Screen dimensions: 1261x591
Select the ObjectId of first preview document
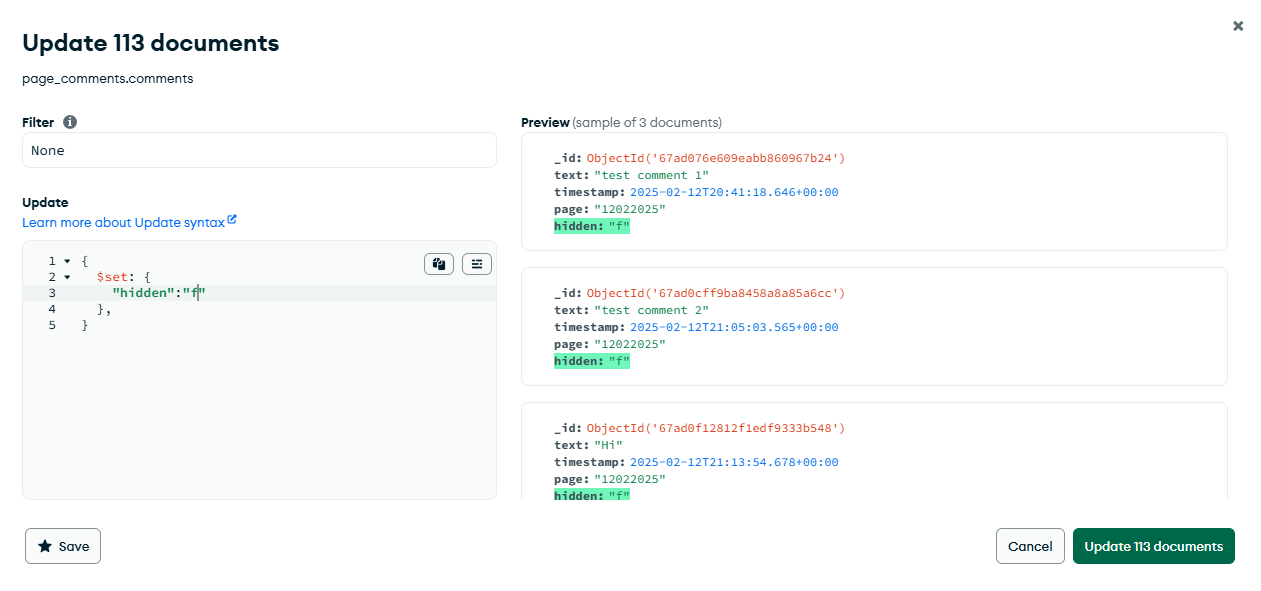tap(715, 158)
